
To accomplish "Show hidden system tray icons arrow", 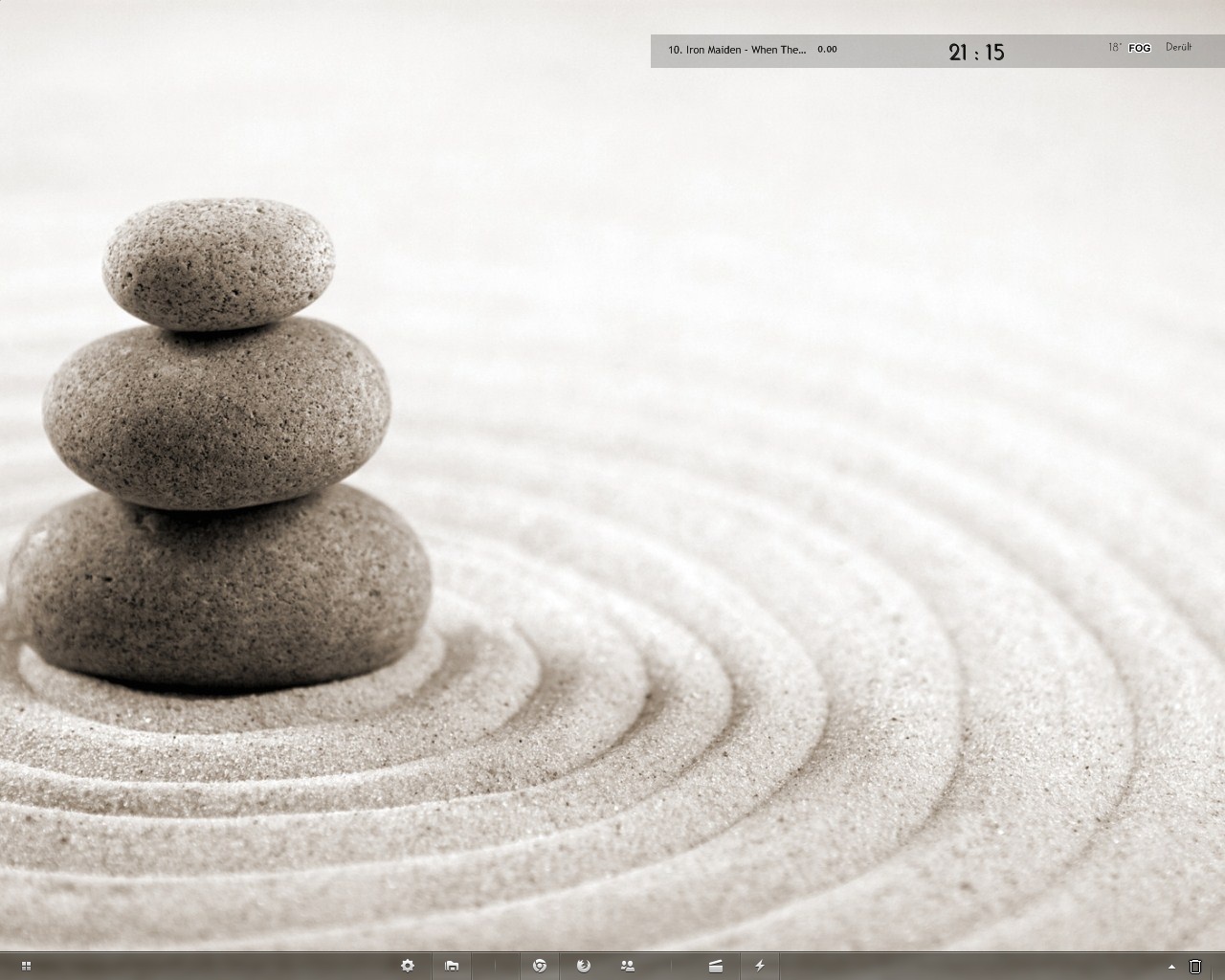I will pos(1171,967).
